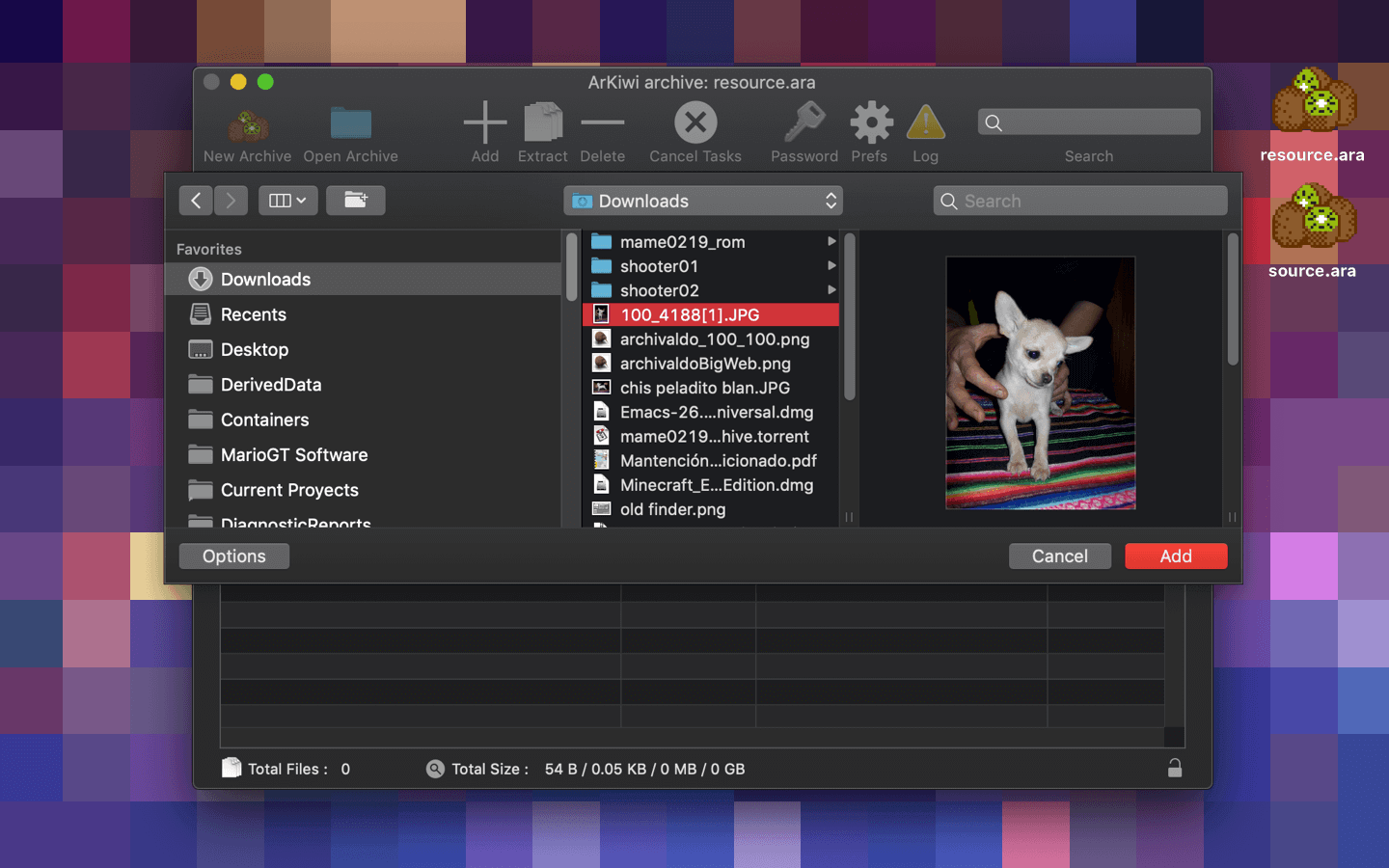Image resolution: width=1389 pixels, height=868 pixels.
Task: Expand the shooter02 folder arrow
Action: [831, 290]
